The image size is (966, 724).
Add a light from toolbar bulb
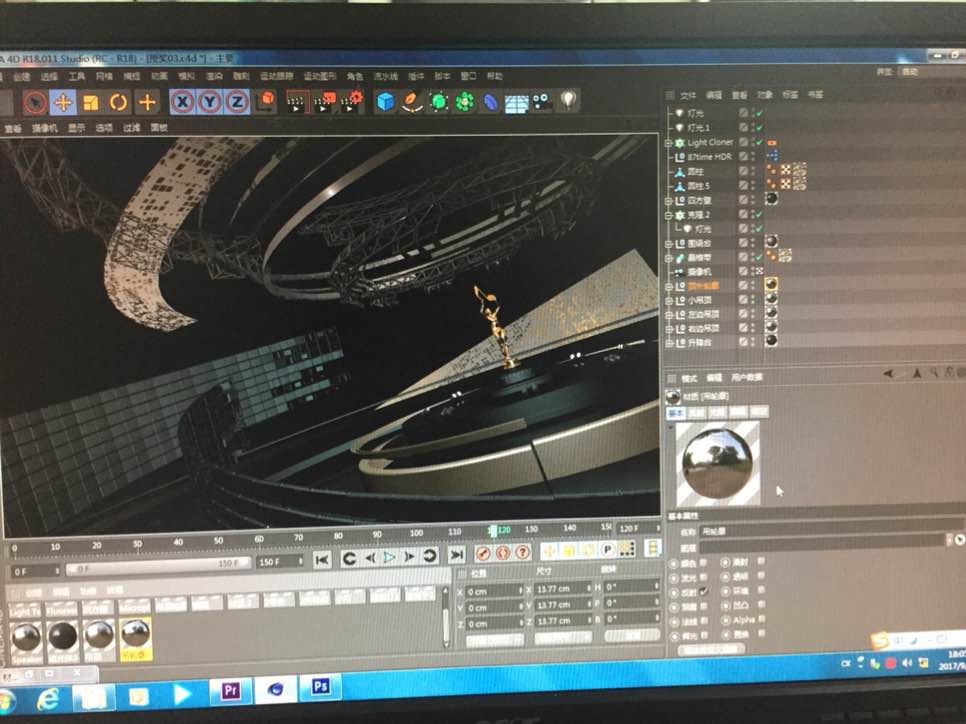[x=568, y=100]
